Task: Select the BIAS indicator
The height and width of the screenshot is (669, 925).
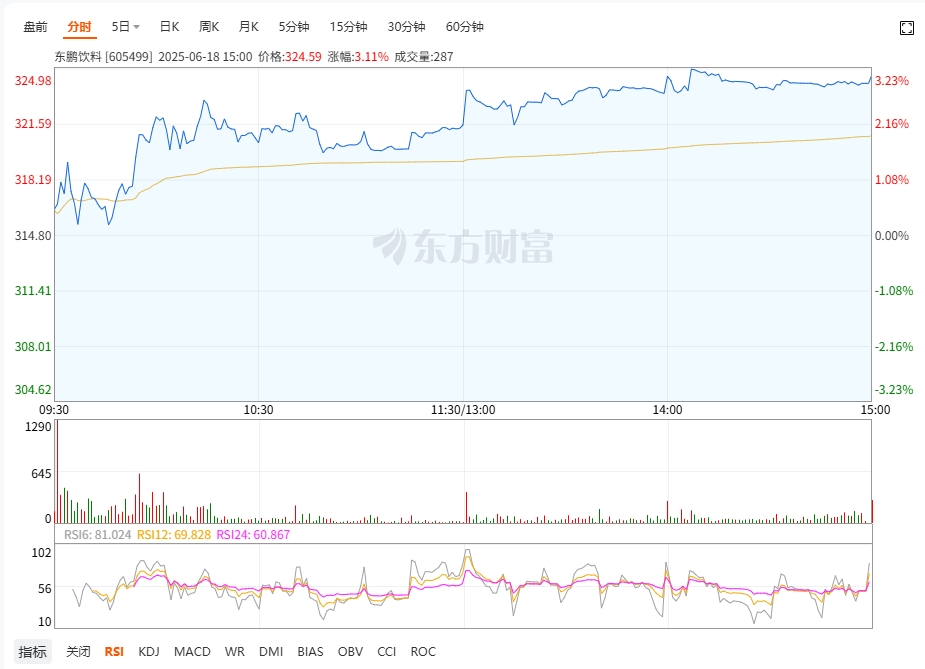Action: [310, 652]
